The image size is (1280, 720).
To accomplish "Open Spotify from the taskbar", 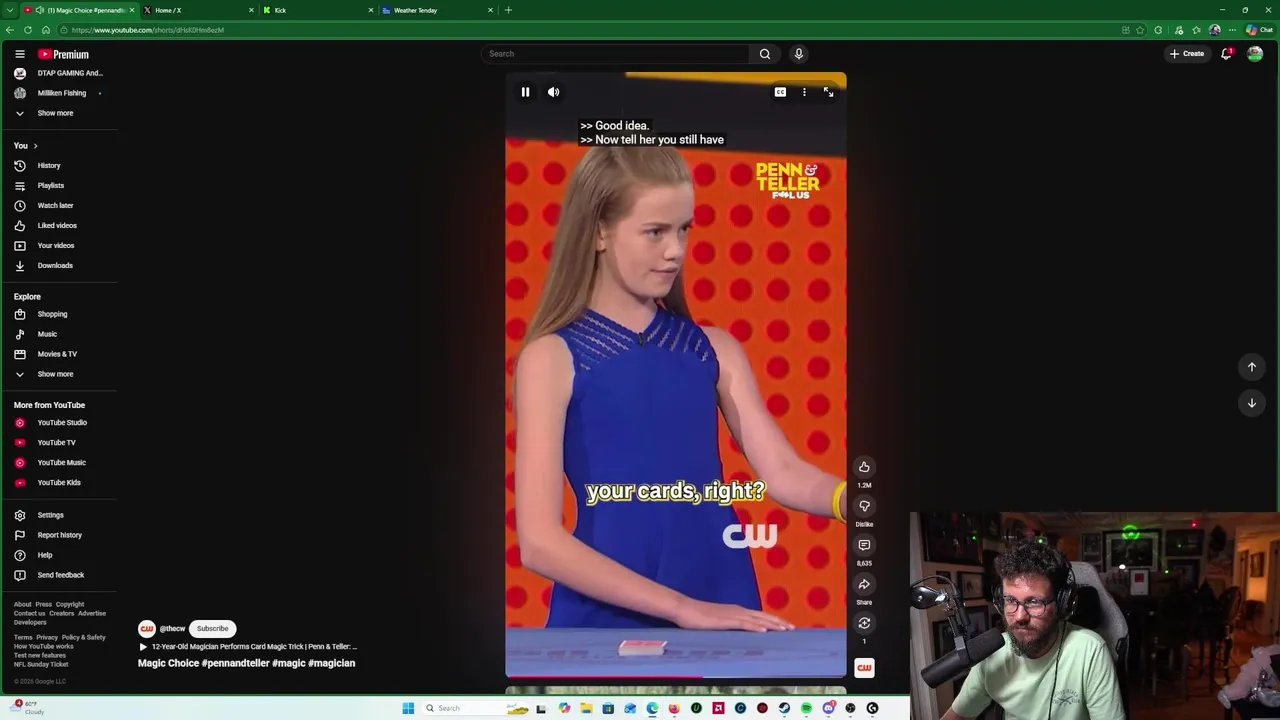I will tap(806, 708).
